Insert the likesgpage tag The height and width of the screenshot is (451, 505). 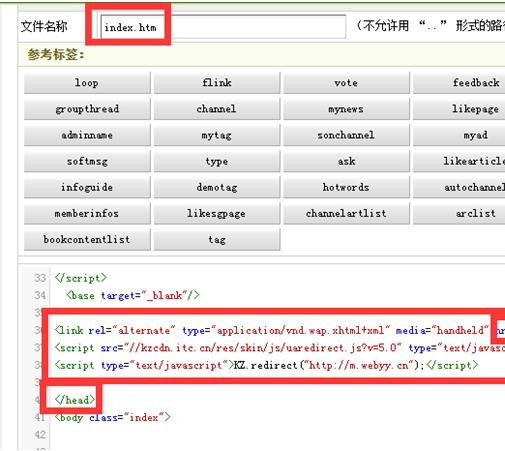[217, 213]
